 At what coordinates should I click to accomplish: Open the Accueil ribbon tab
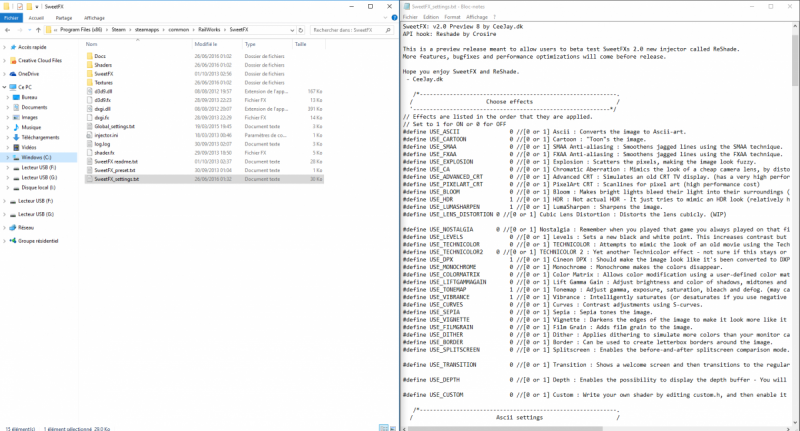(x=36, y=18)
